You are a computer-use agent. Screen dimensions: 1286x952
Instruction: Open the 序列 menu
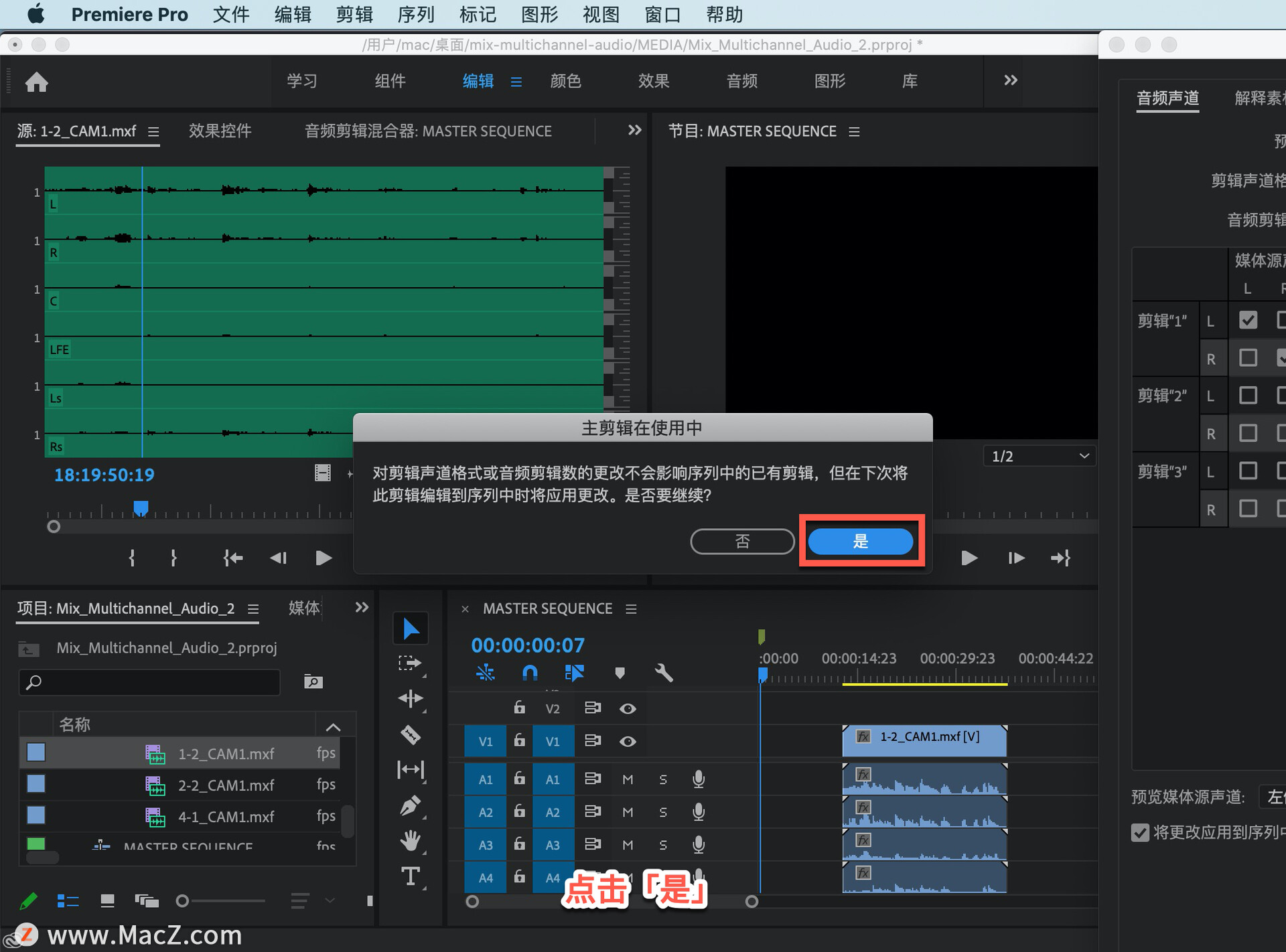pyautogui.click(x=415, y=15)
